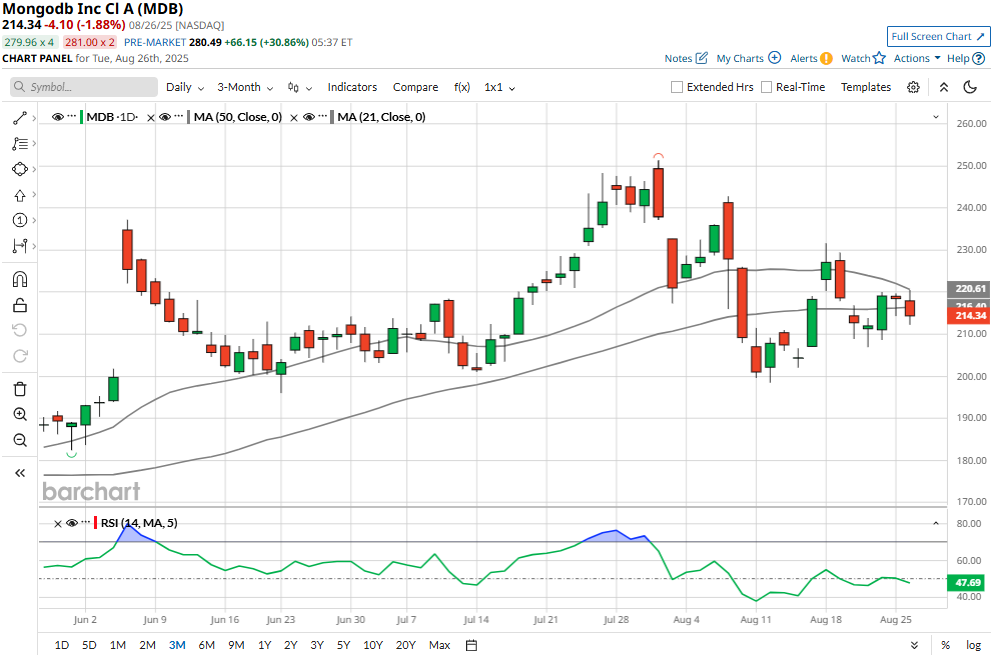Select the 6M time range

pos(206,645)
